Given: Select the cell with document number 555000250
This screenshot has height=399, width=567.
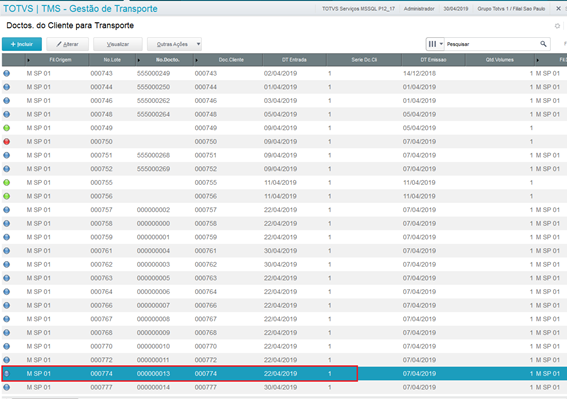Looking at the screenshot, I should [153, 87].
